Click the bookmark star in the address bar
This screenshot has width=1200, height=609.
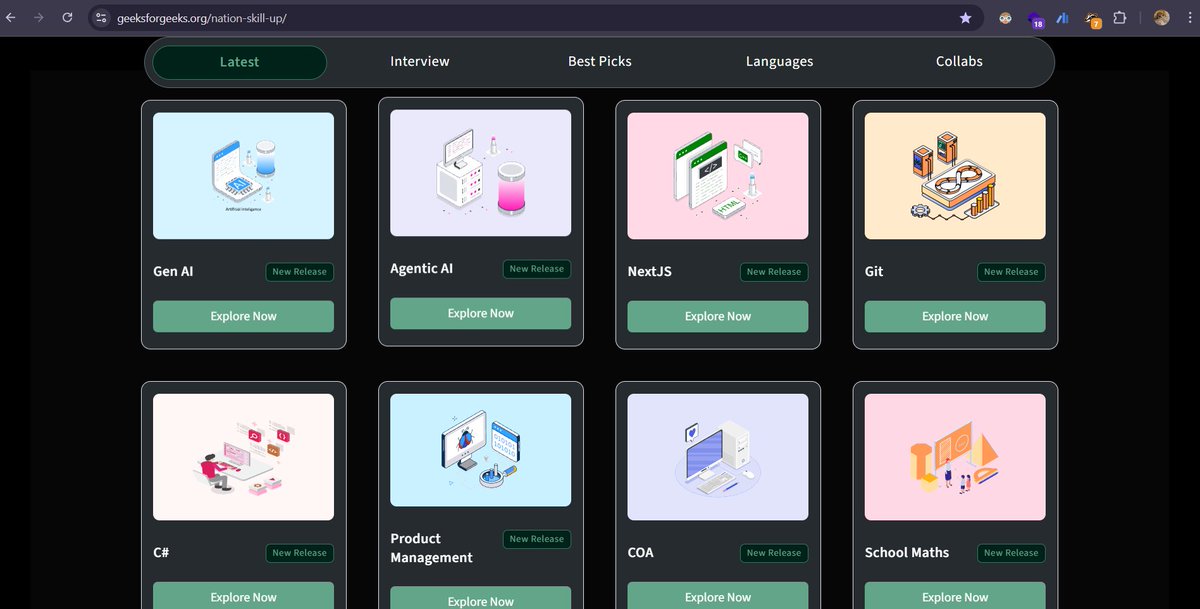(965, 18)
